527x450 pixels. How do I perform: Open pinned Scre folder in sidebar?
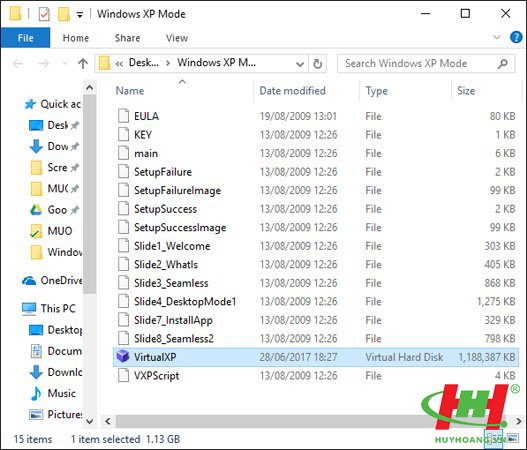[x=54, y=167]
